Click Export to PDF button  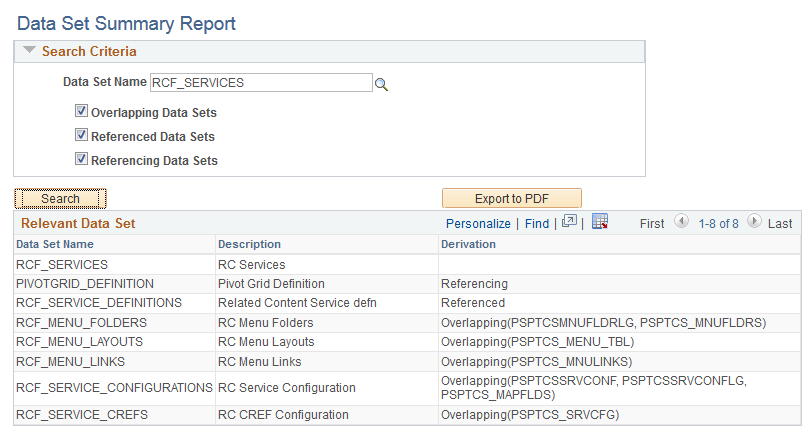tap(511, 198)
